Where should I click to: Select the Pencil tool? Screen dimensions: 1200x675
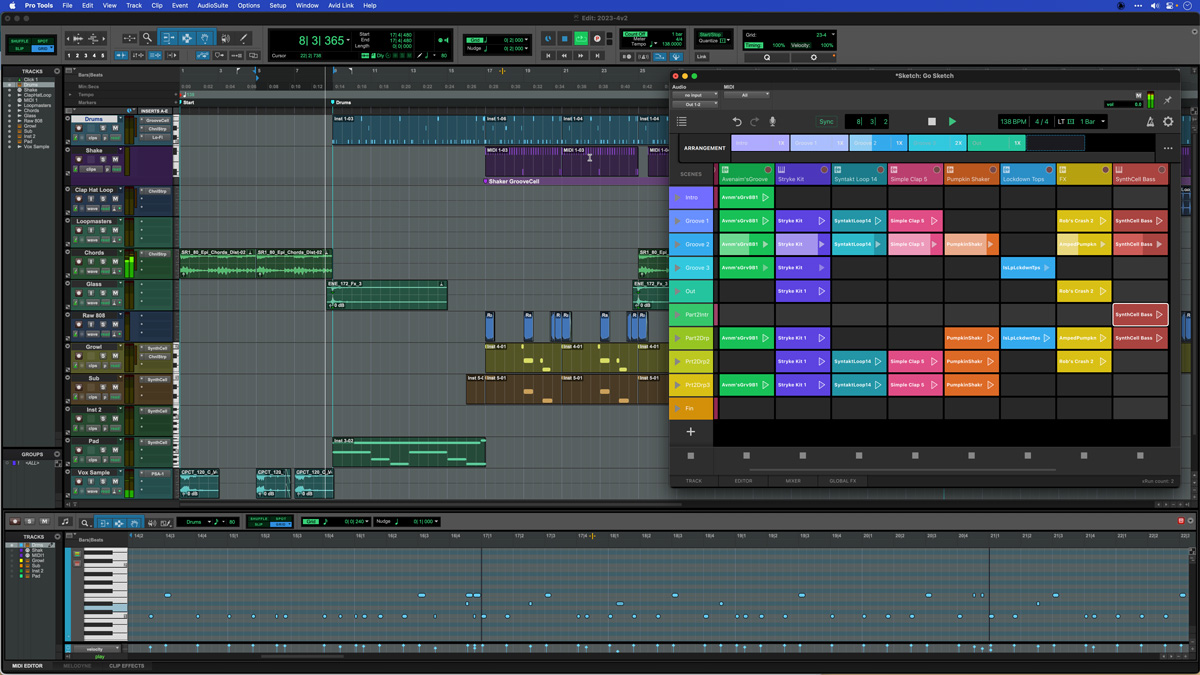pyautogui.click(x=243, y=37)
